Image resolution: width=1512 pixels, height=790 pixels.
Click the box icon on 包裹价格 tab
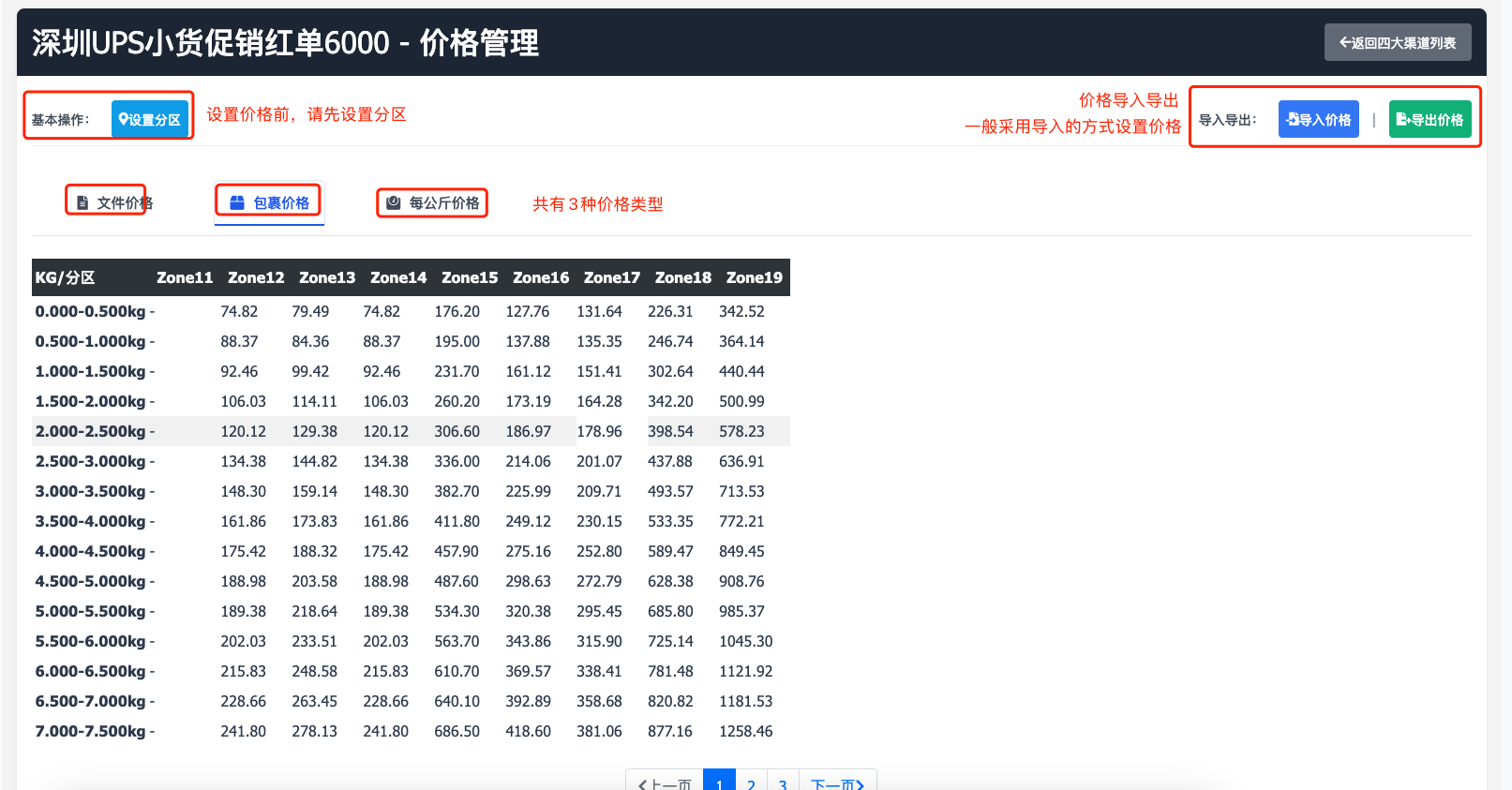pos(237,202)
